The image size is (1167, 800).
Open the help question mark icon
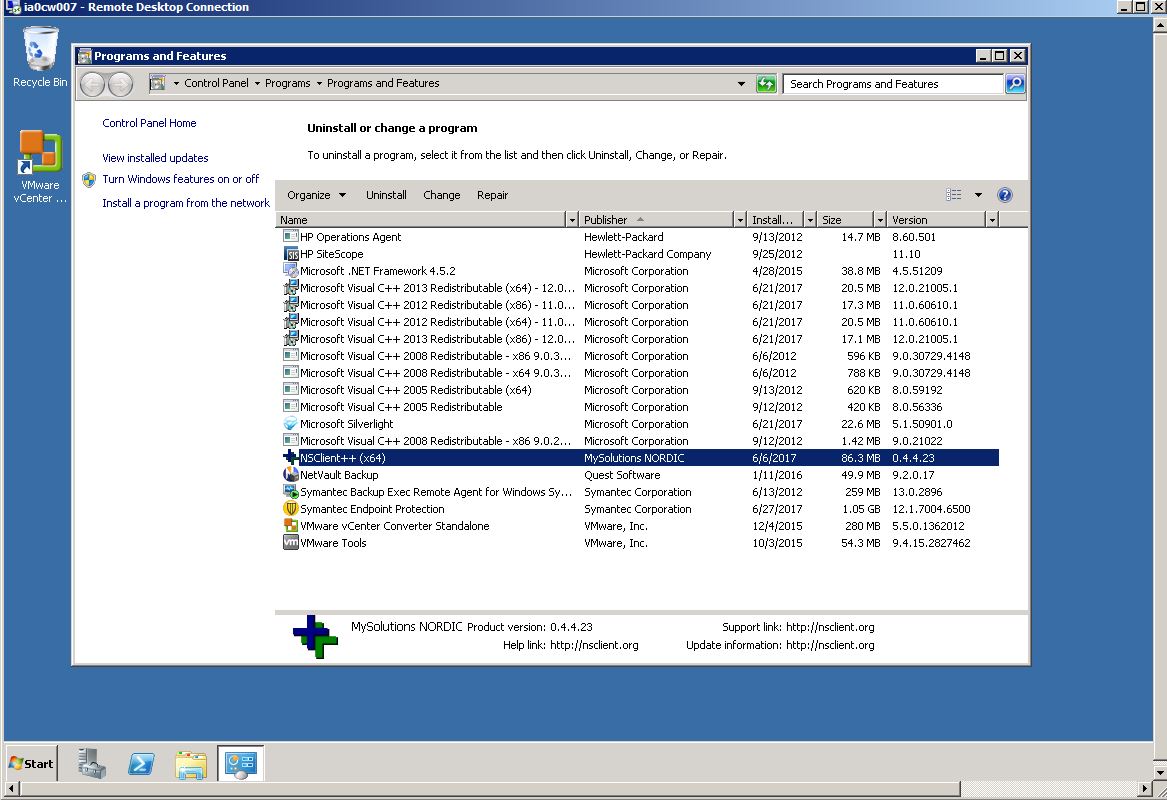pyautogui.click(x=1005, y=195)
